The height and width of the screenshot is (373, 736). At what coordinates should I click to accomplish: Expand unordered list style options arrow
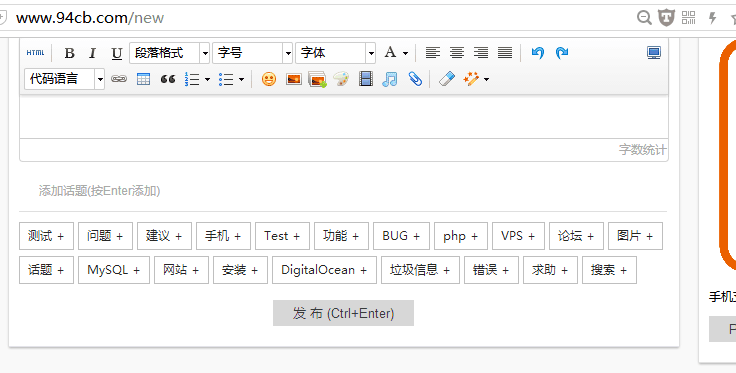point(241,80)
